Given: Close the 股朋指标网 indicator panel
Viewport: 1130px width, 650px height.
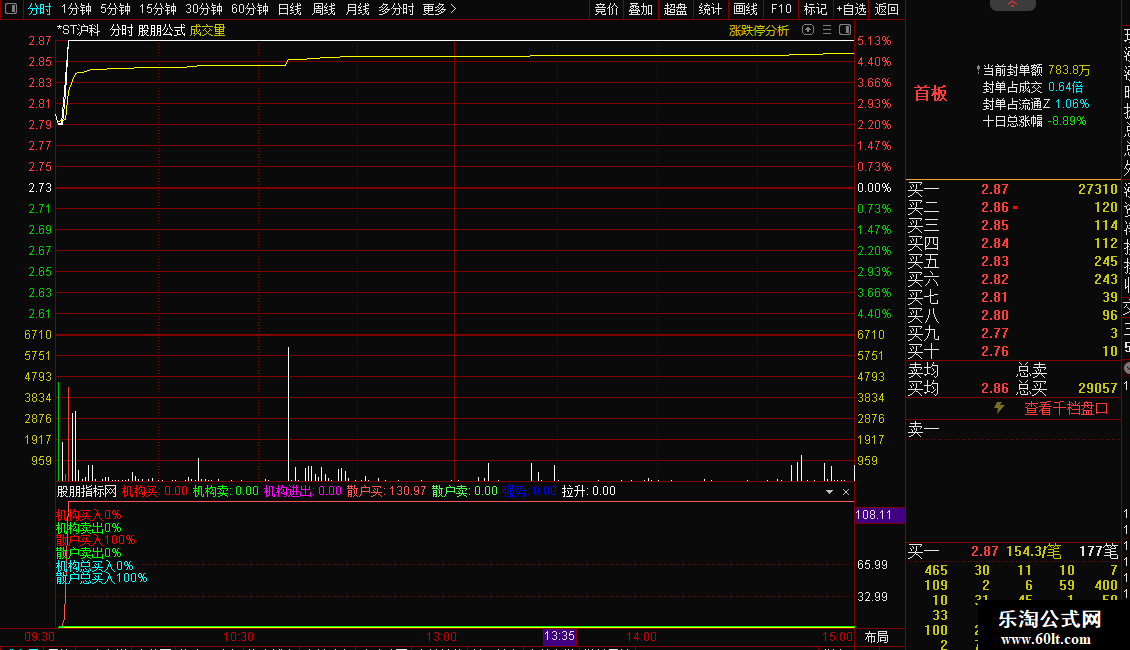Looking at the screenshot, I should click(x=846, y=491).
